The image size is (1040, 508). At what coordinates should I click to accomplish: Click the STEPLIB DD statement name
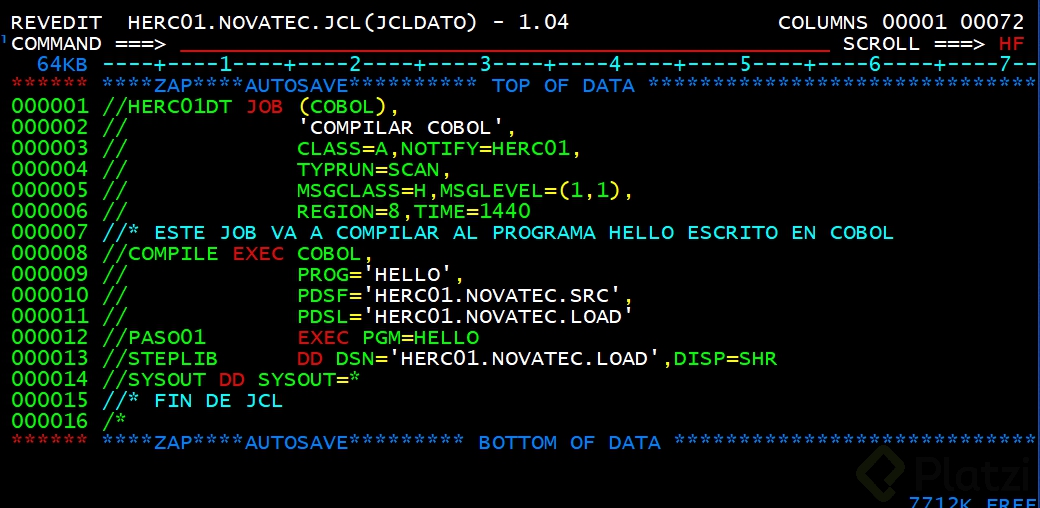[x=172, y=359]
